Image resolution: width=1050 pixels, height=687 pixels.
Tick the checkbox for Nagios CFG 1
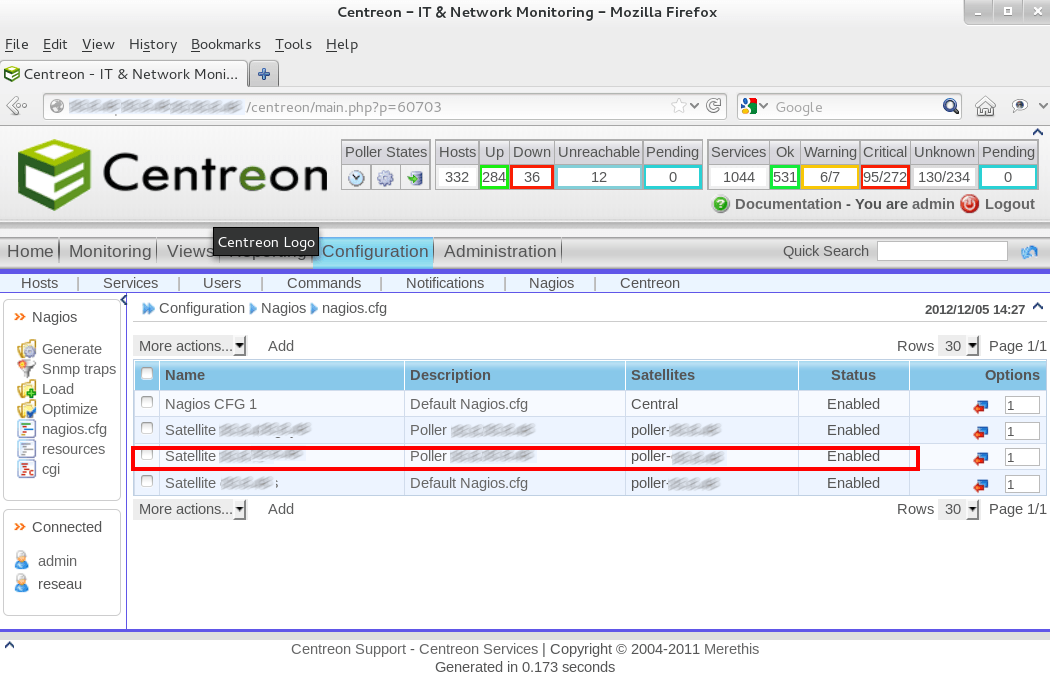point(146,403)
